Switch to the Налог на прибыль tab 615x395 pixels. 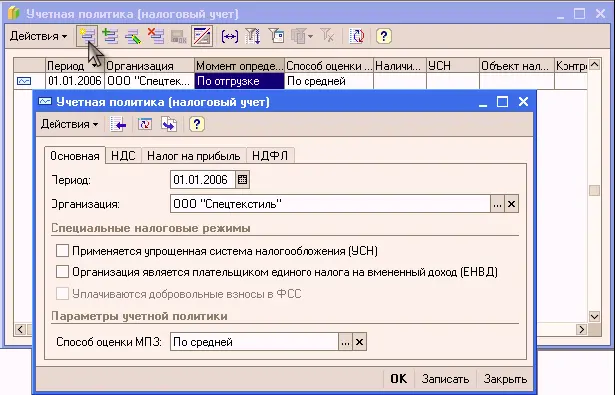pyautogui.click(x=193, y=156)
